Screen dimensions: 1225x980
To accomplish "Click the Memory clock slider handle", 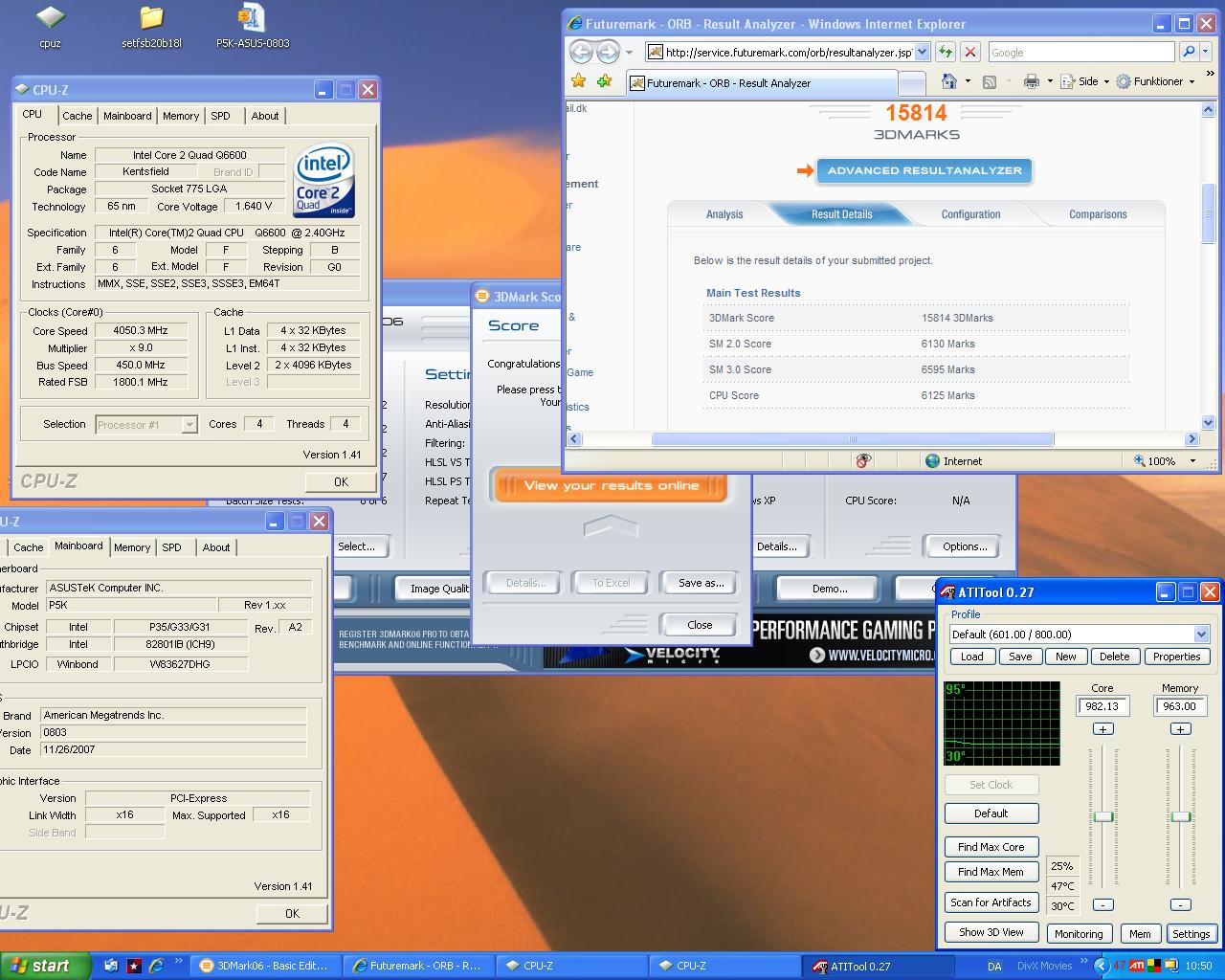I will (x=1180, y=816).
